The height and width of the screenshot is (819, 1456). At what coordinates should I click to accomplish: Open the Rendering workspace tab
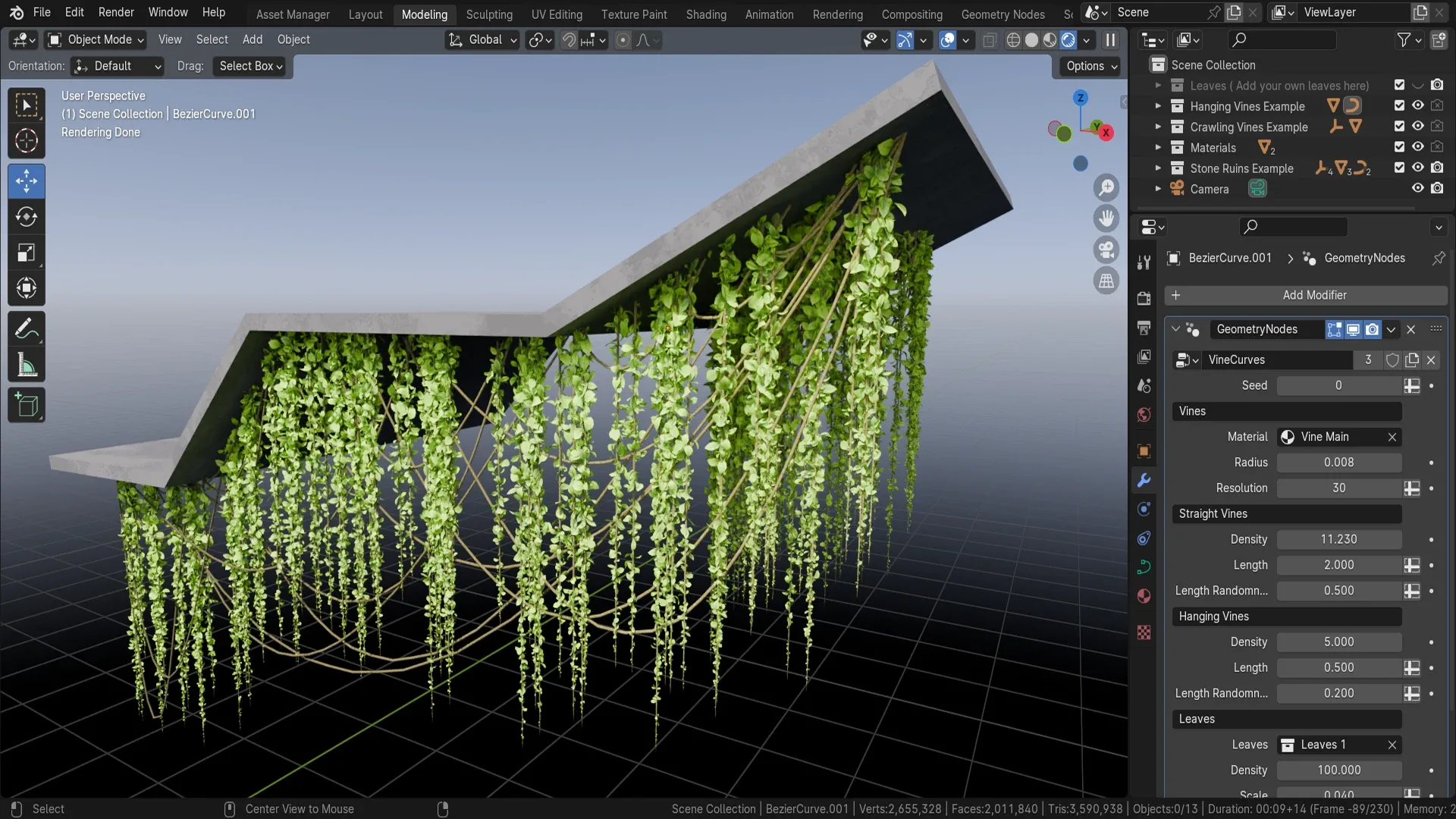838,14
